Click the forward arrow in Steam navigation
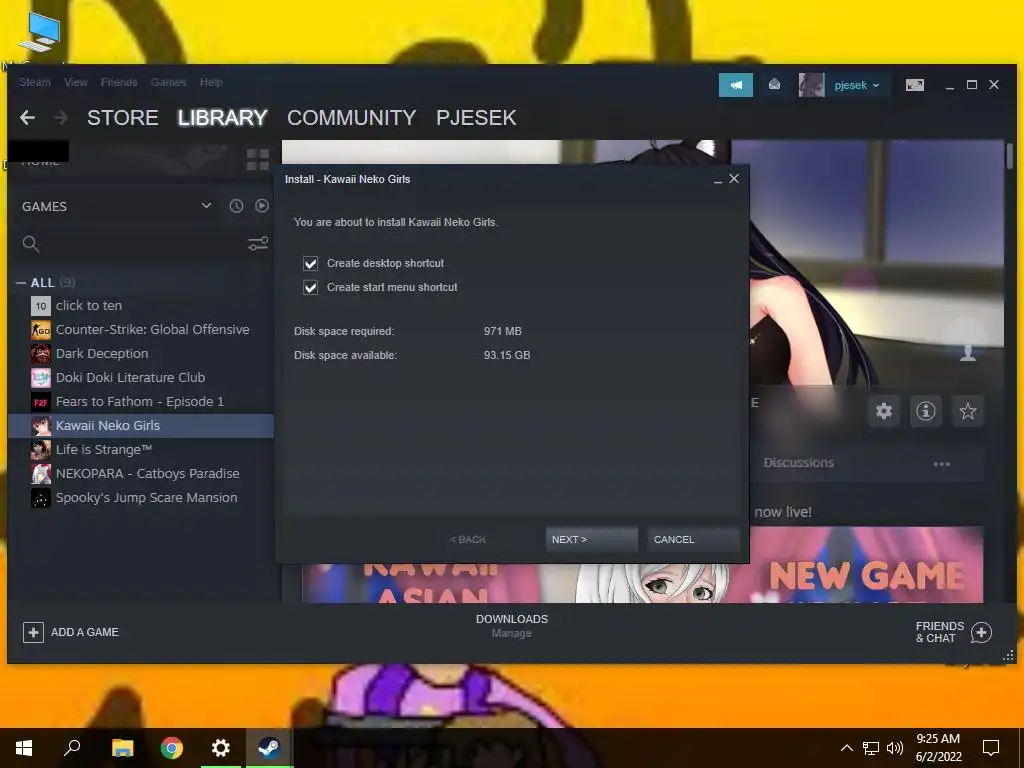The image size is (1024, 768). 61,118
